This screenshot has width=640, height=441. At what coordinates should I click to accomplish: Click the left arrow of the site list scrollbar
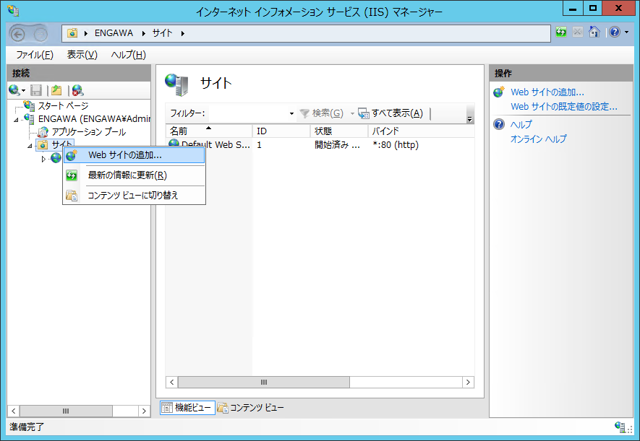172,382
